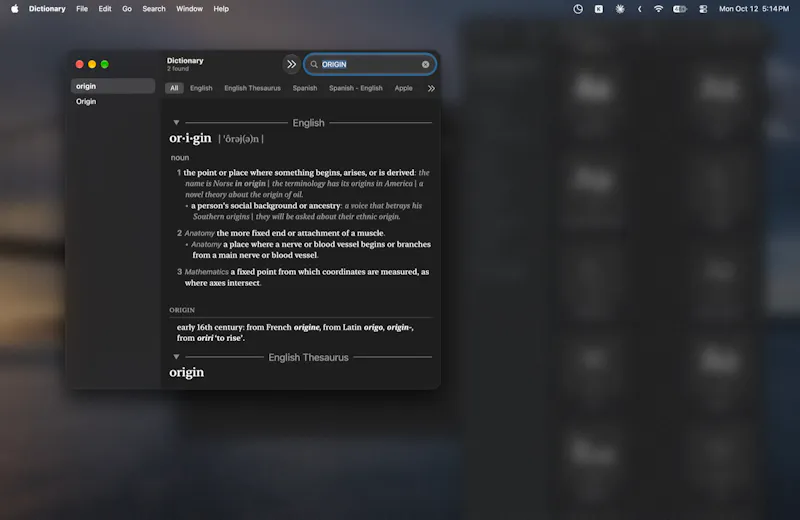Click the or·i·gin headword
800x520 pixels.
(190, 138)
